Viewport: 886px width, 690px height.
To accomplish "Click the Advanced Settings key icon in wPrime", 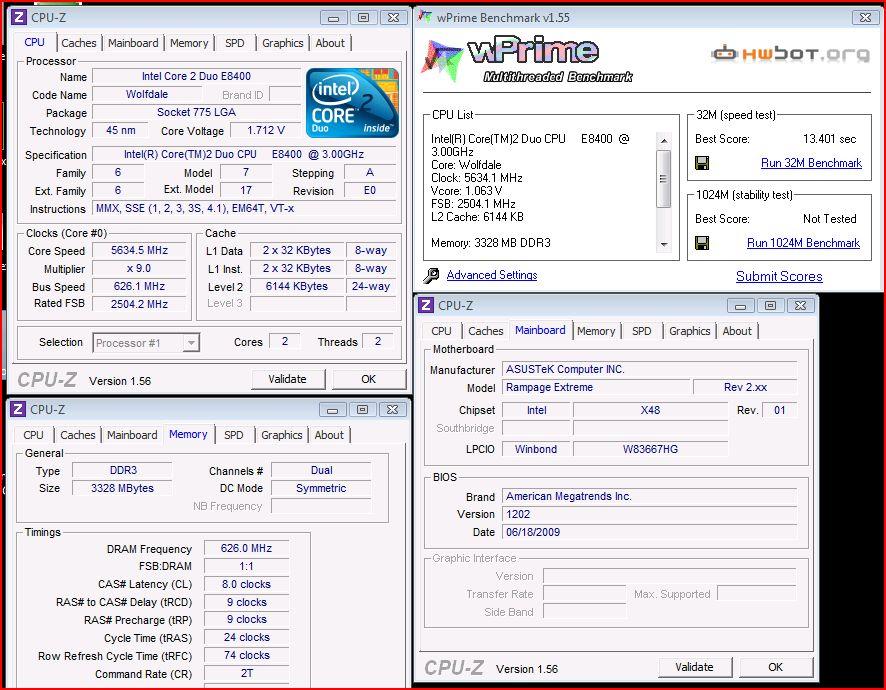I will coord(431,275).
